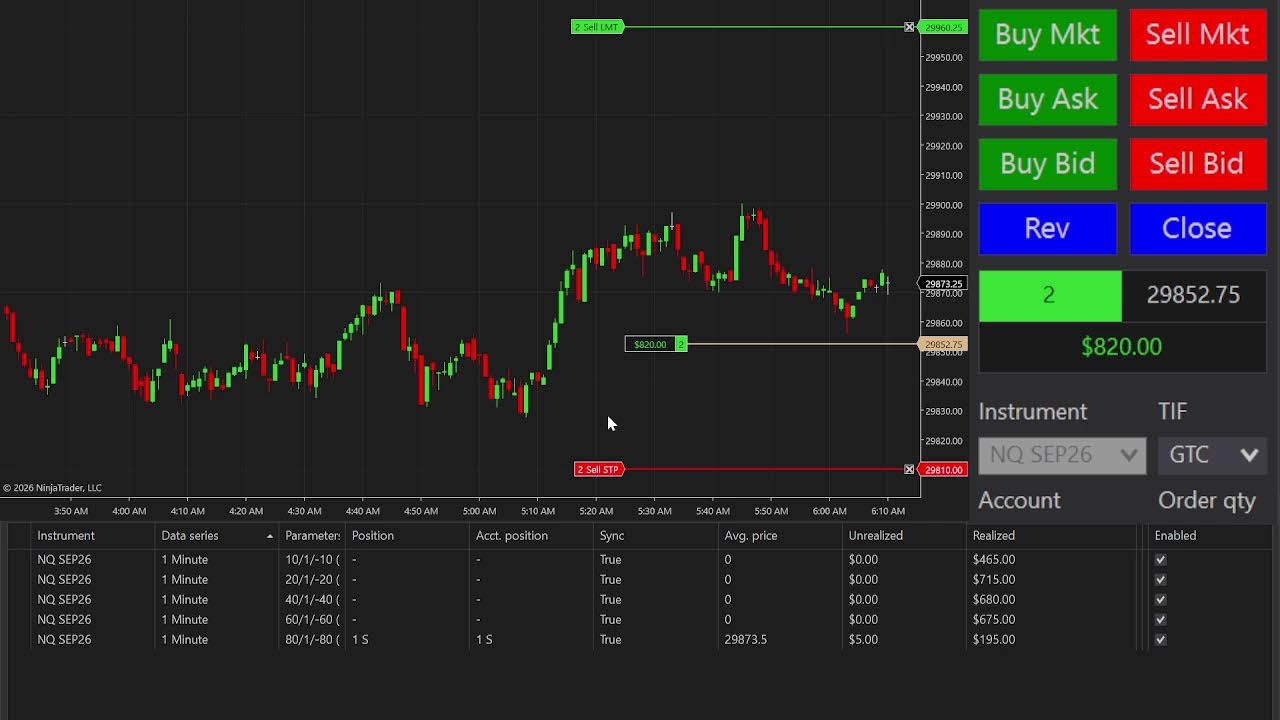
Task: Click the 29960.25 limit price tag
Action: tap(943, 27)
